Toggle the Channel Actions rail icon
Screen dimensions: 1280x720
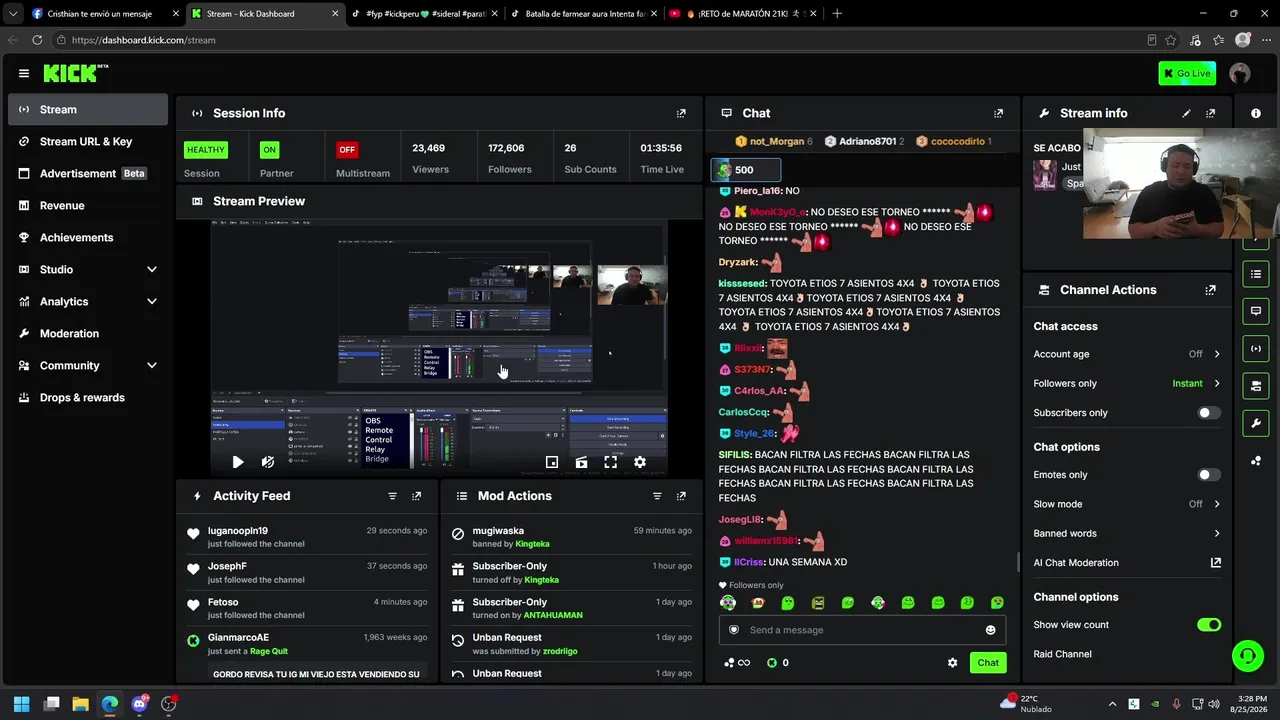1256,386
